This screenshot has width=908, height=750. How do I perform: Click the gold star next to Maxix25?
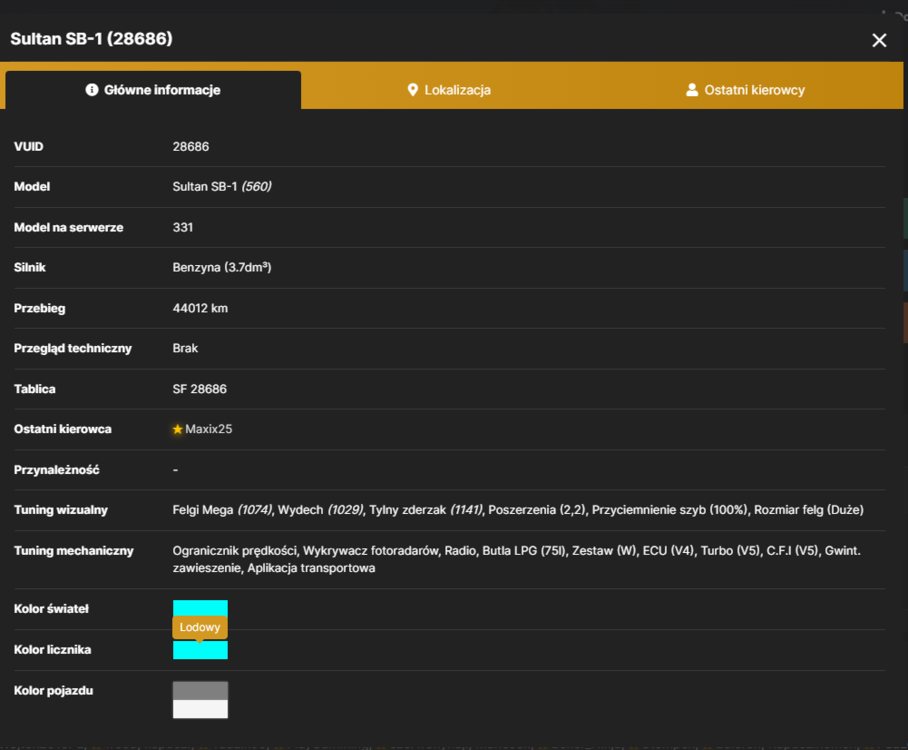pyautogui.click(x=177, y=429)
